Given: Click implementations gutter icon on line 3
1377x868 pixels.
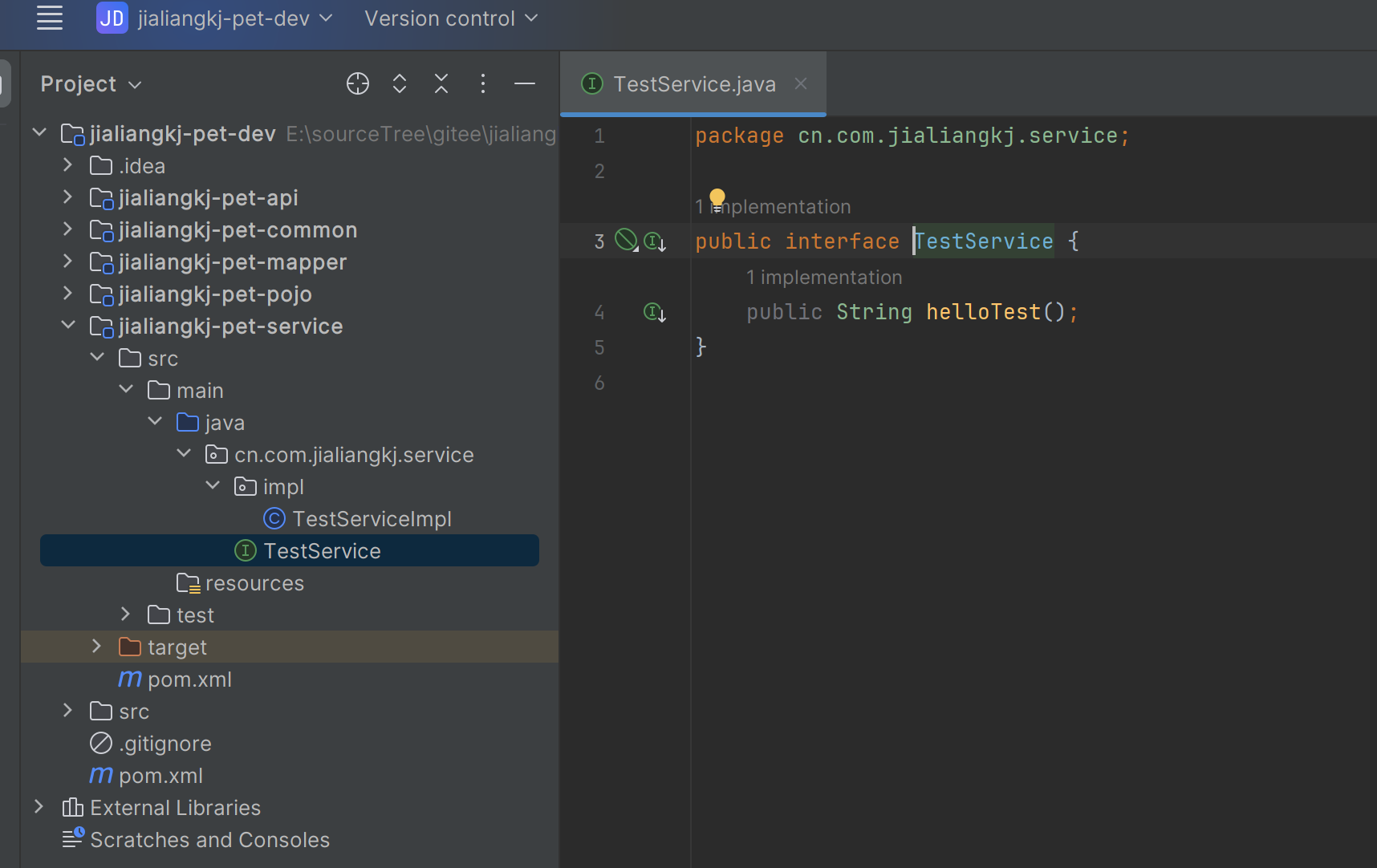Looking at the screenshot, I should (x=655, y=241).
